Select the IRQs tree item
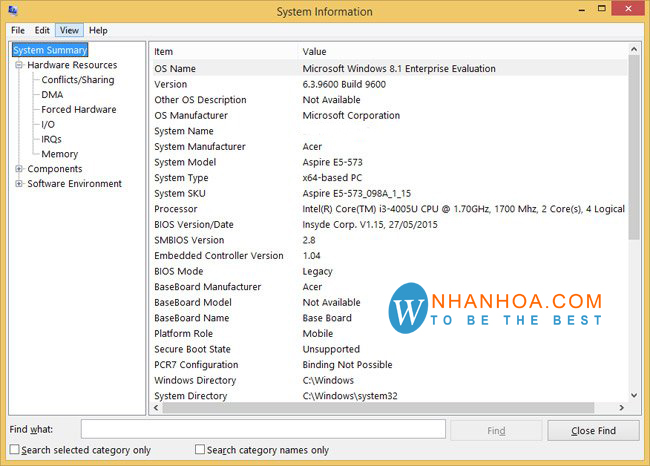The width and height of the screenshot is (650, 466). tap(51, 139)
